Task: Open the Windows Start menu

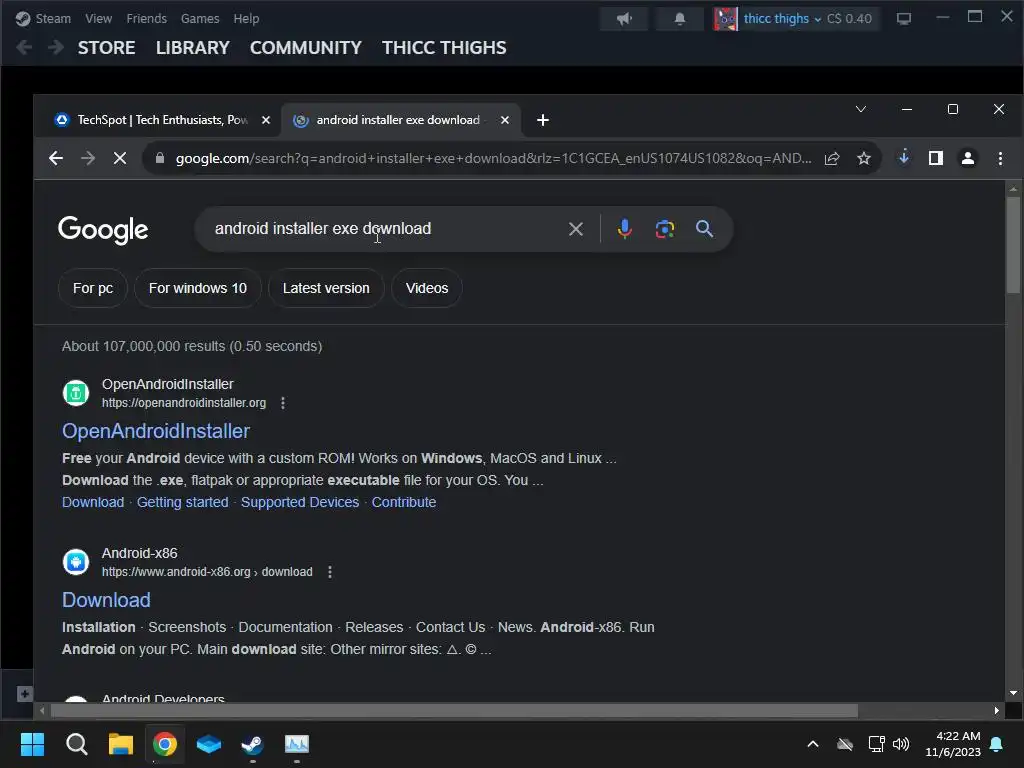Action: pos(32,744)
